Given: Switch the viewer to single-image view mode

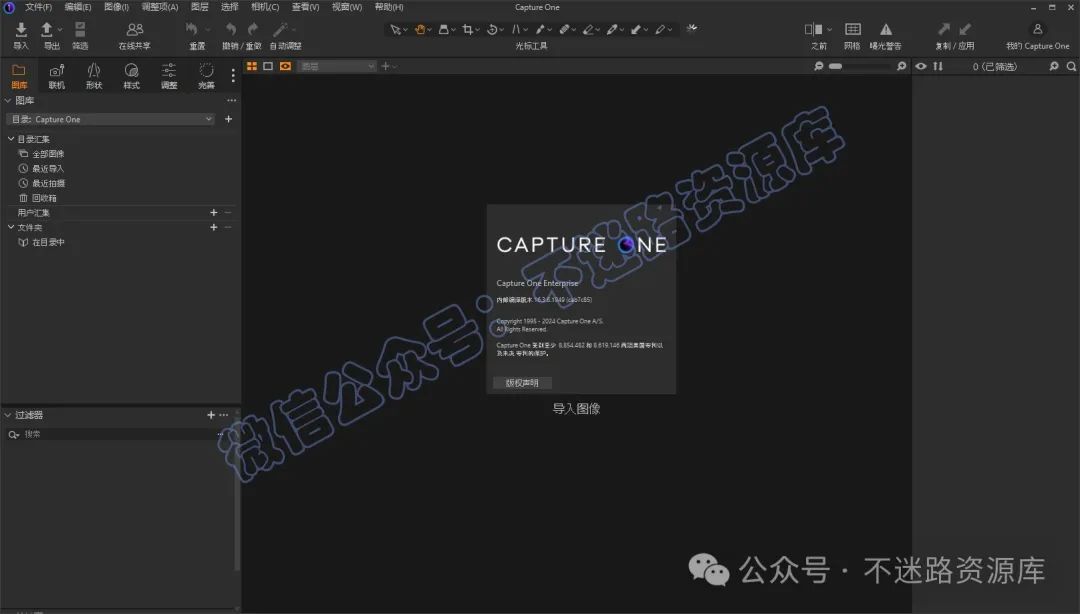Looking at the screenshot, I should point(268,66).
